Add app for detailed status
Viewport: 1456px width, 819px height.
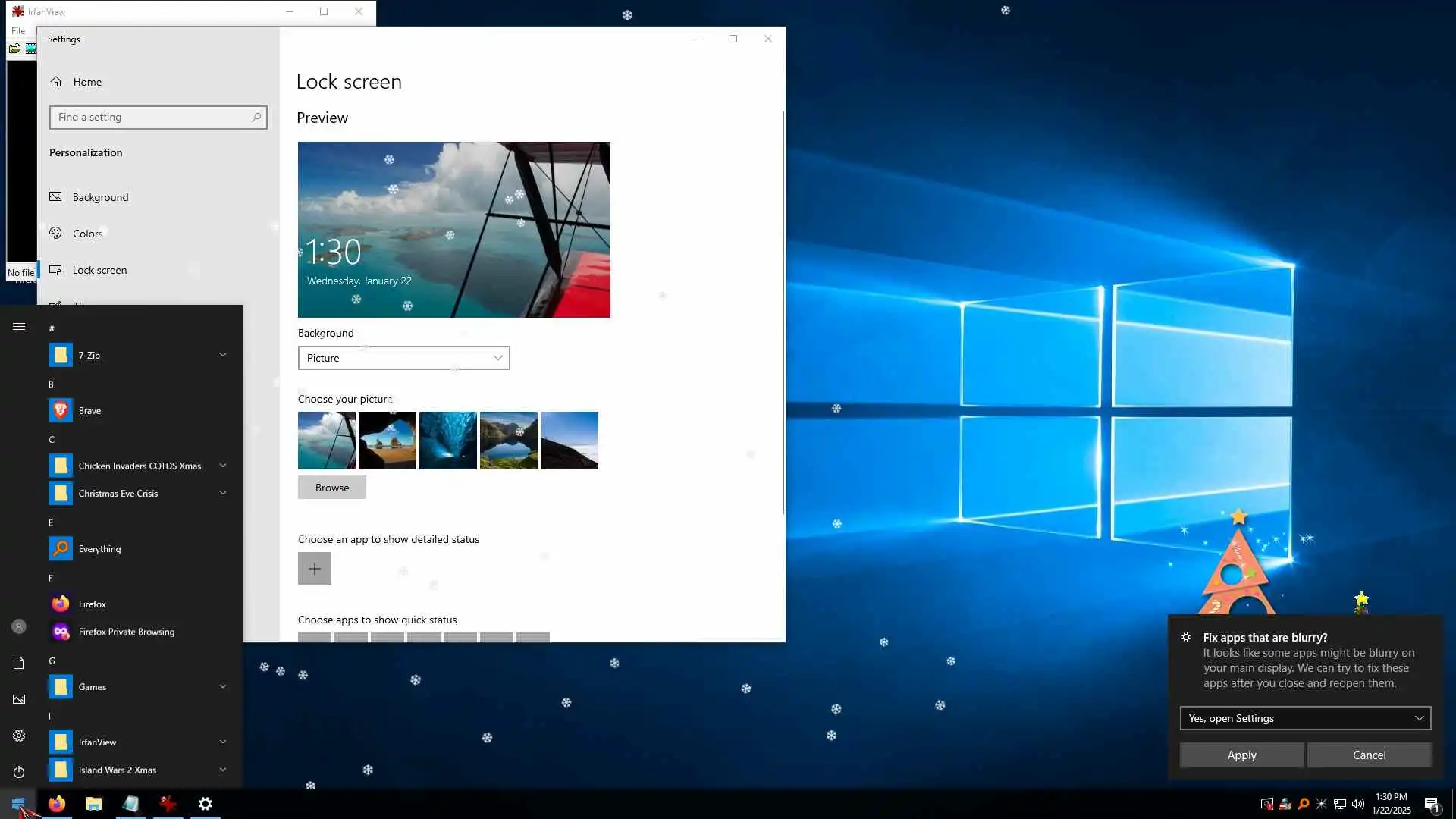click(314, 569)
